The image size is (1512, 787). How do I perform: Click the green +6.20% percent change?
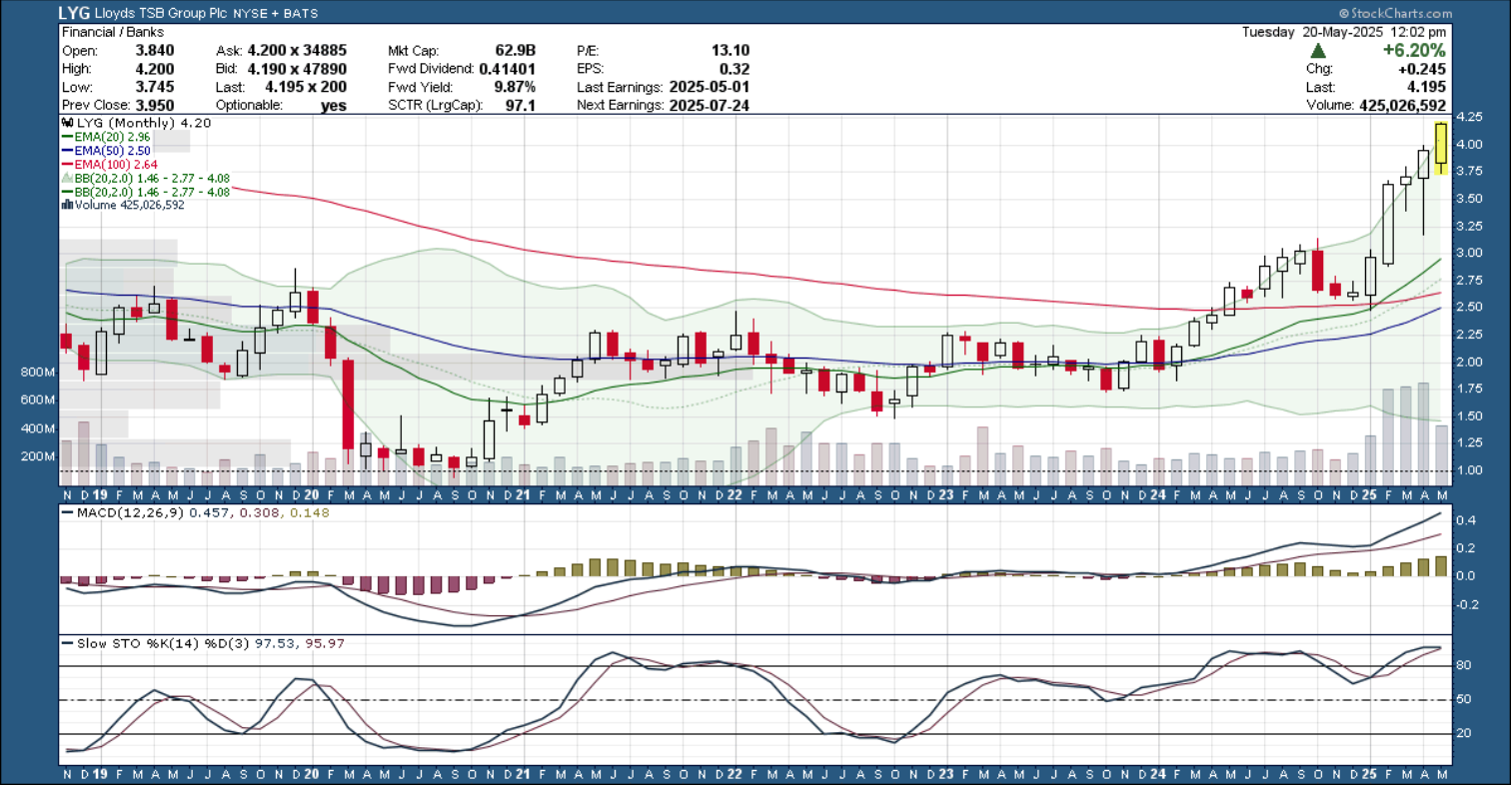(1414, 51)
